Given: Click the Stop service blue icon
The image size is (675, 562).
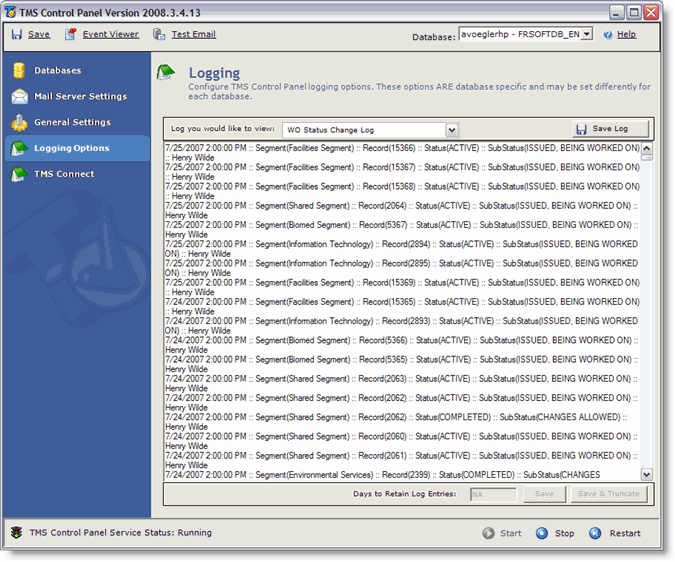Looking at the screenshot, I should click(542, 533).
